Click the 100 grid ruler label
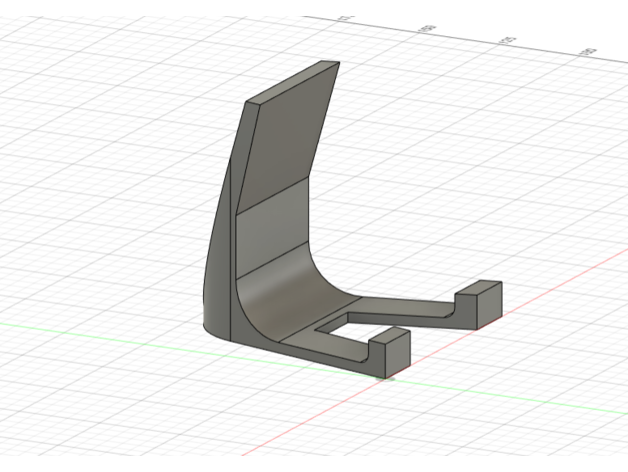Viewport: 628px width, 472px height. tap(425, 28)
